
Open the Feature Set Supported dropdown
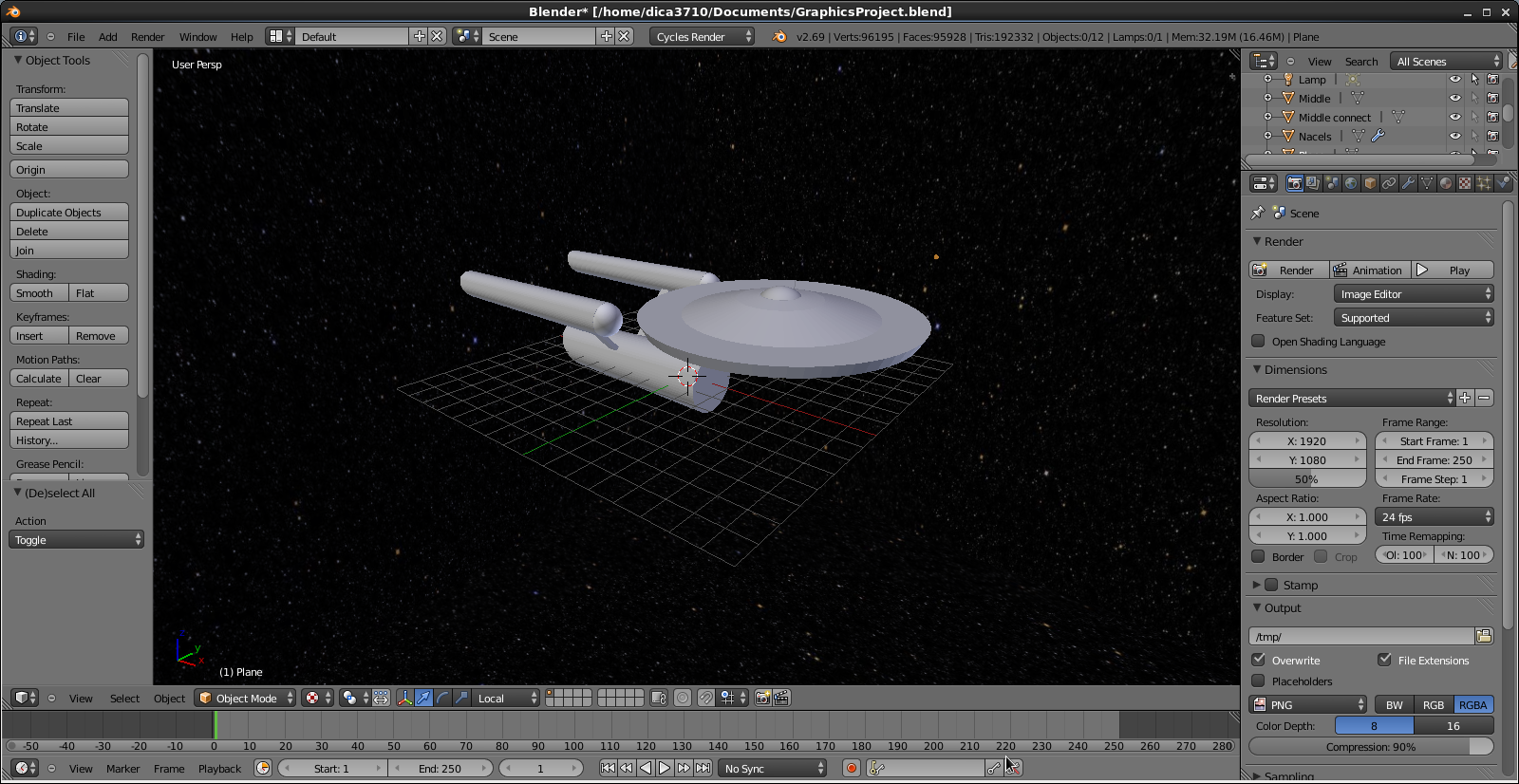(x=1414, y=318)
